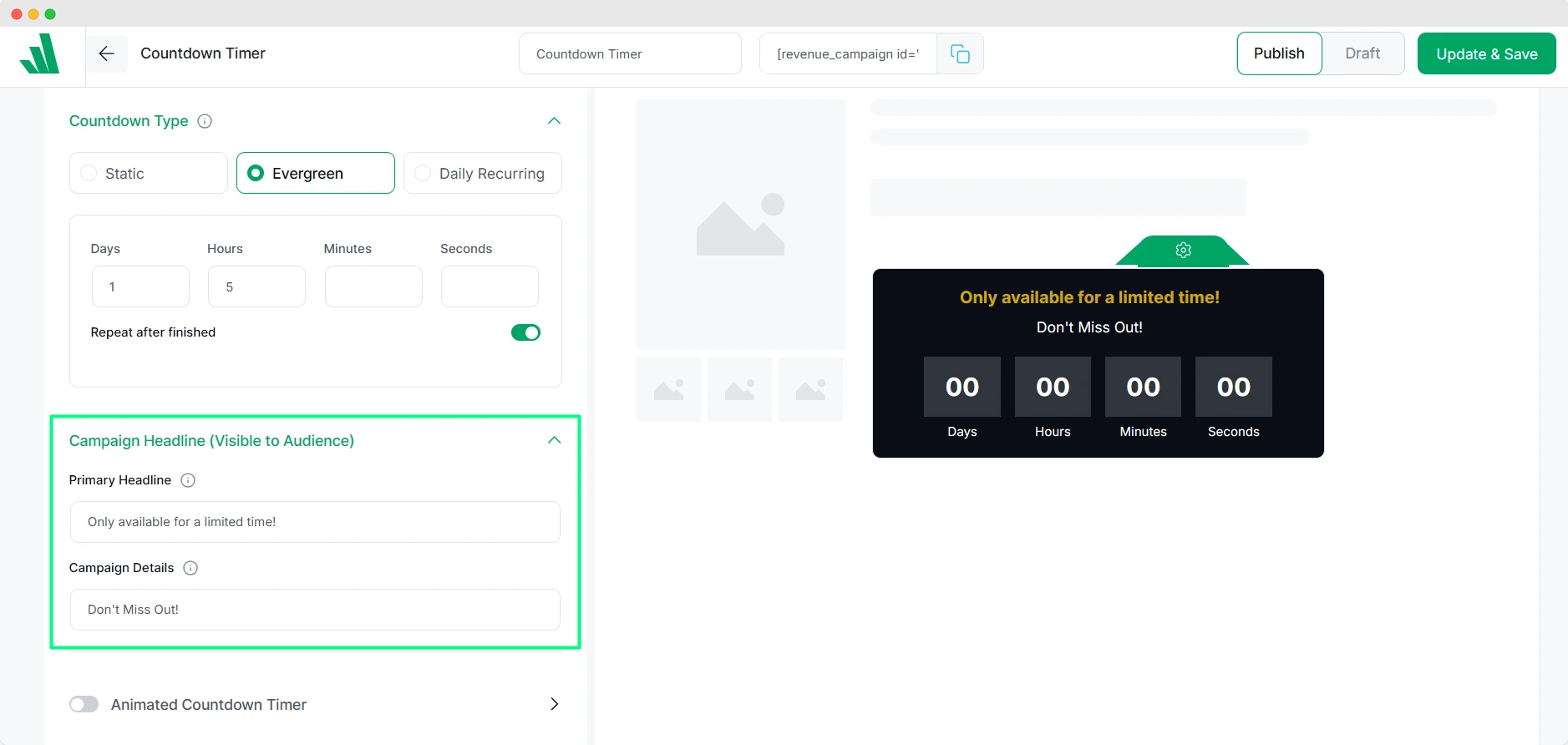Open countdown preview gear settings
This screenshot has width=1568, height=745.
point(1183,251)
